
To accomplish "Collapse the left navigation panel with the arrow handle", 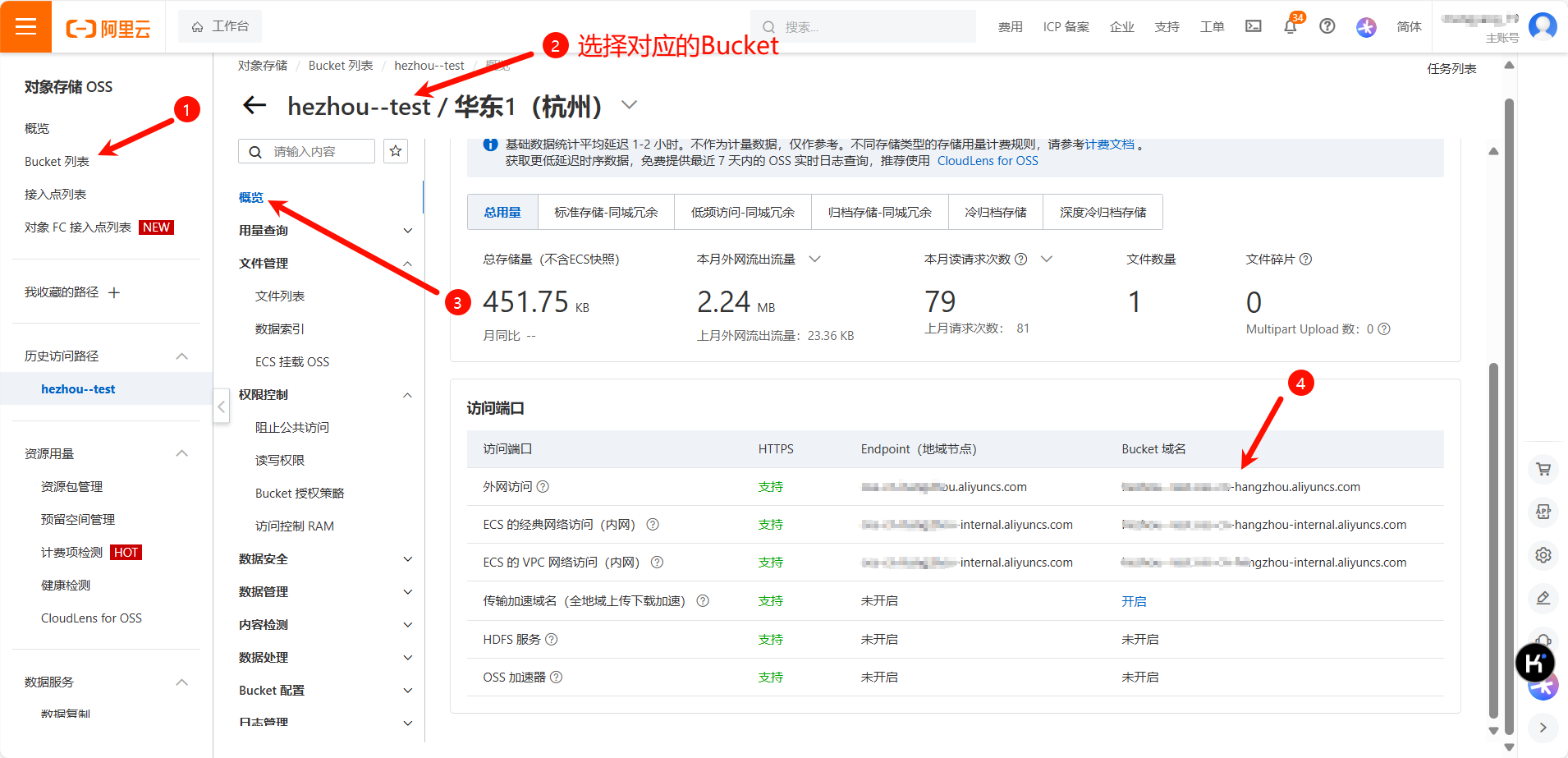I will click(222, 407).
